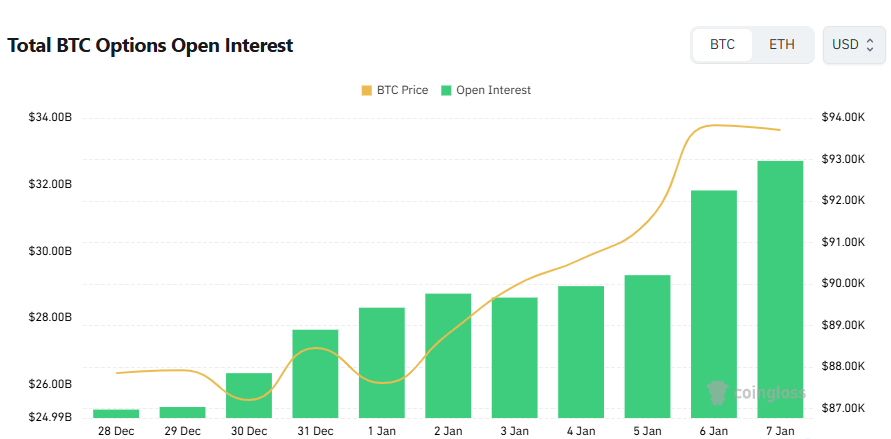Screen dimensions: 891x439
Task: Click the Total BTC Options Open Interest title
Action: [150, 46]
